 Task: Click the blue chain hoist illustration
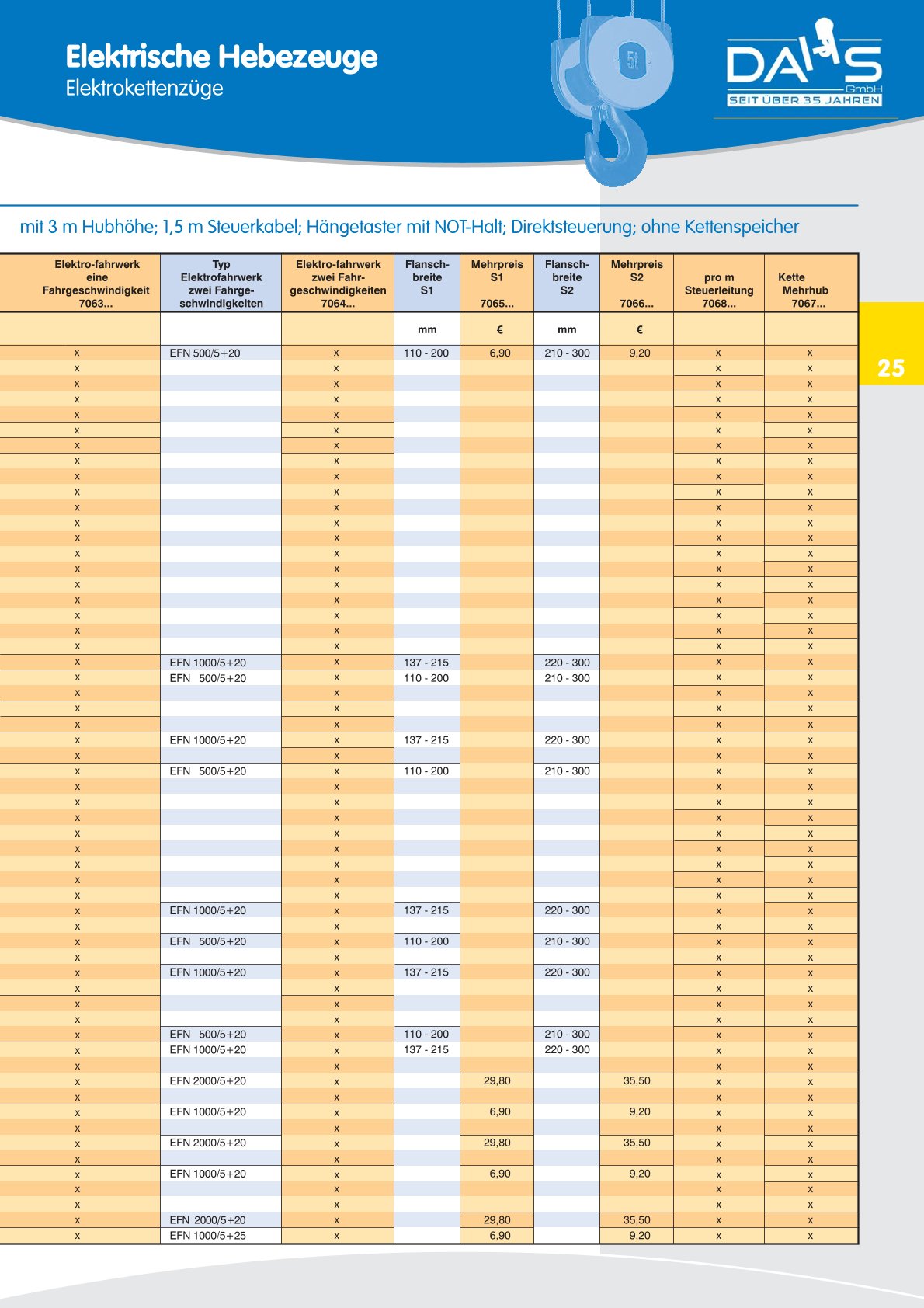(610, 85)
